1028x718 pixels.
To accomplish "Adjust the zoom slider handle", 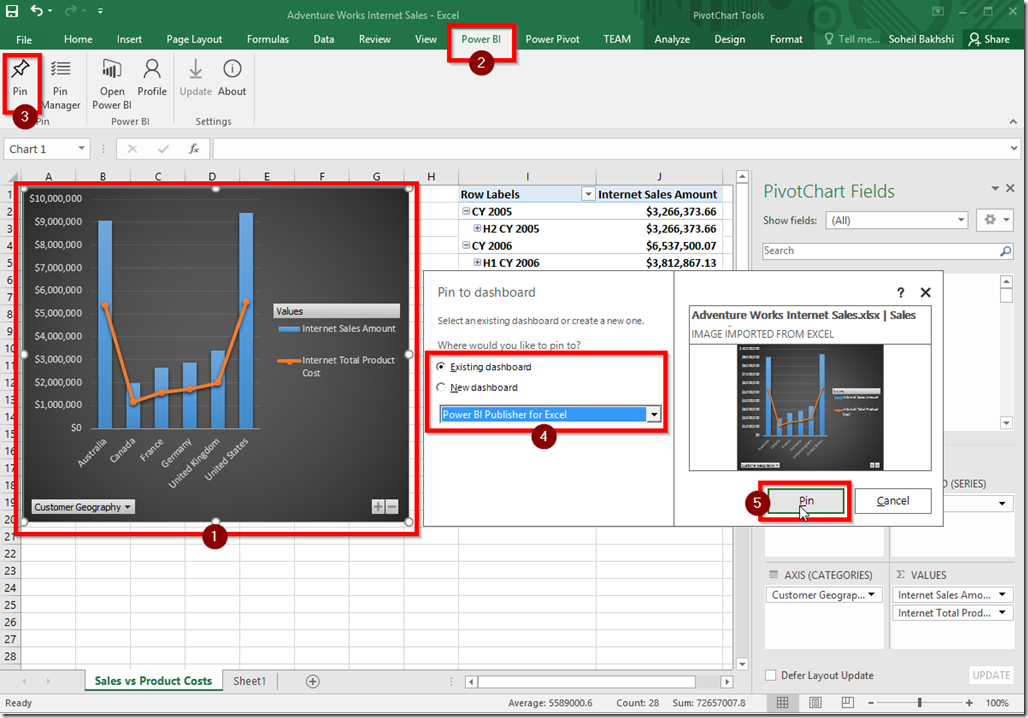I will (x=920, y=702).
